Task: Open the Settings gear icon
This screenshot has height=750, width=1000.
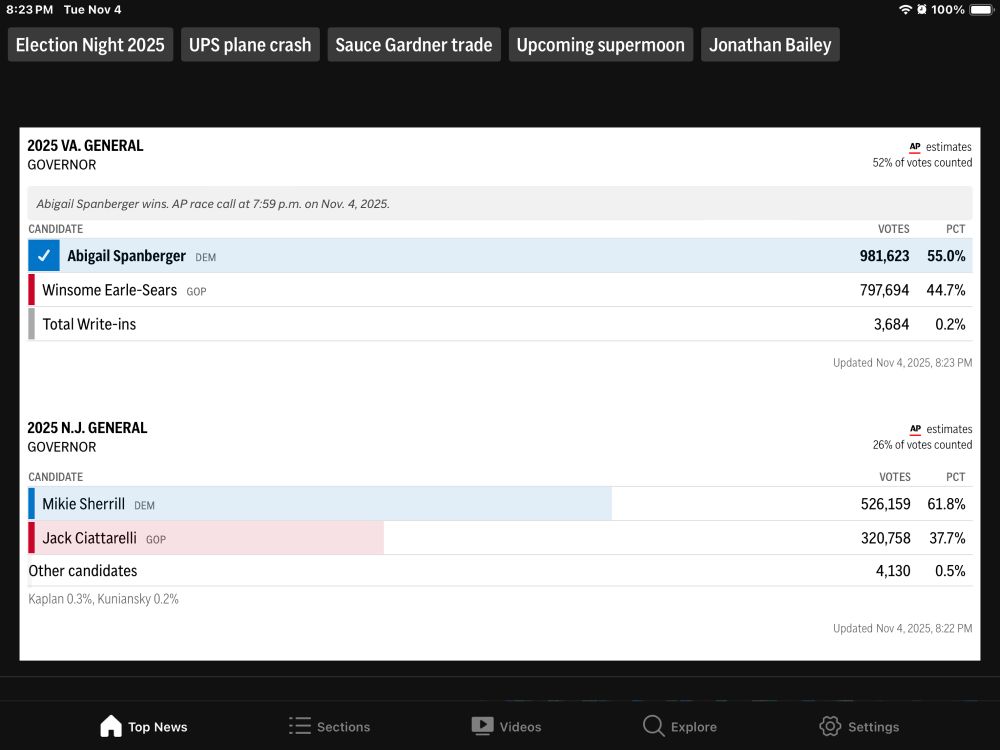Action: pyautogui.click(x=830, y=726)
